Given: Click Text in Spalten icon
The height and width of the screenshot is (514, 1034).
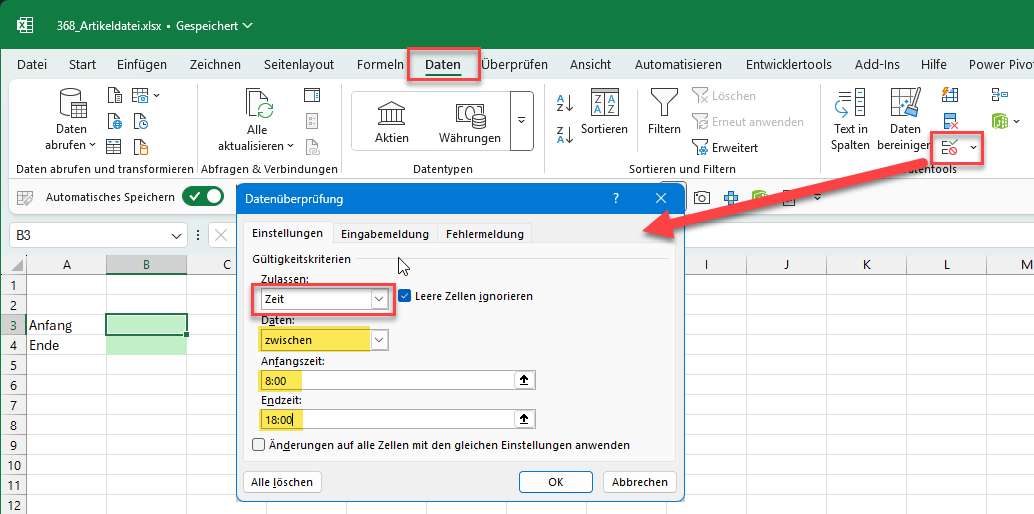Looking at the screenshot, I should click(850, 104).
